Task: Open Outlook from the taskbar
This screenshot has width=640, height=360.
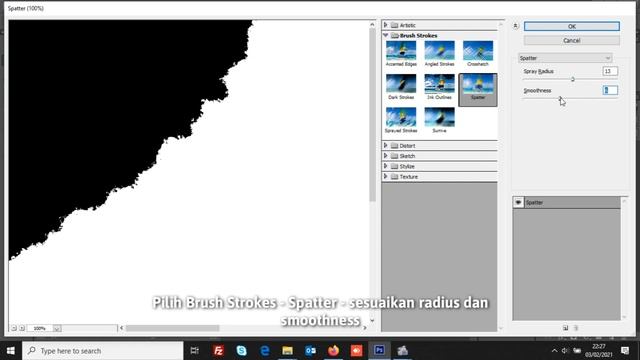Action: click(310, 351)
